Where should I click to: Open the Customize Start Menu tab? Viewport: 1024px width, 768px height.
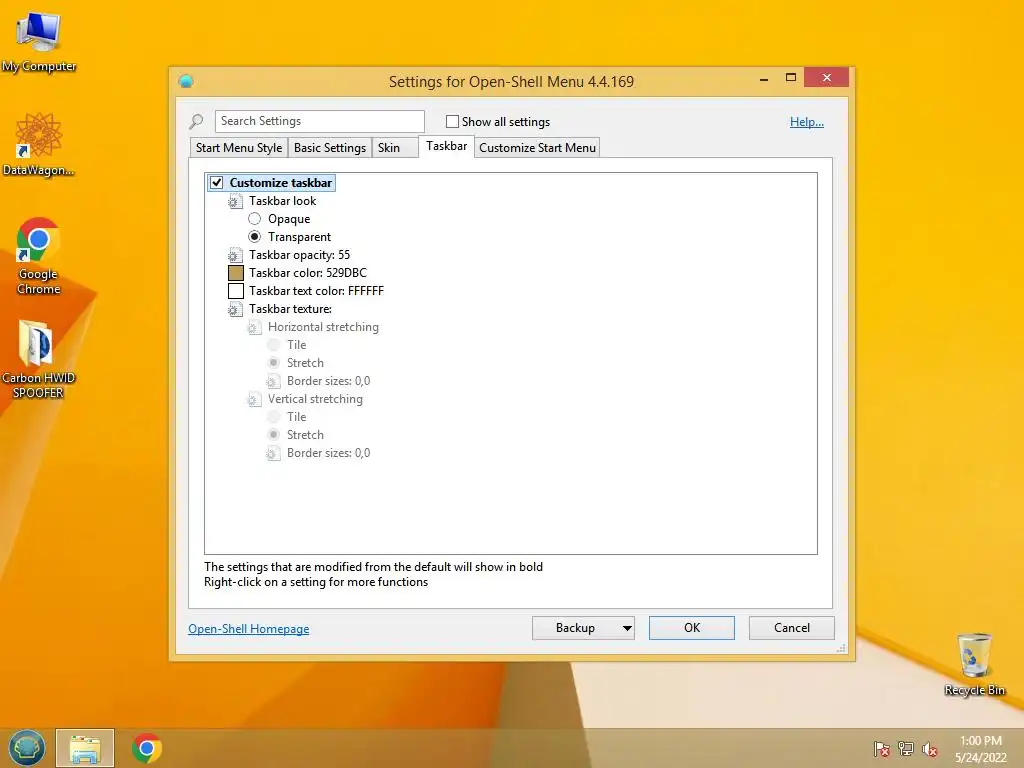click(x=537, y=148)
